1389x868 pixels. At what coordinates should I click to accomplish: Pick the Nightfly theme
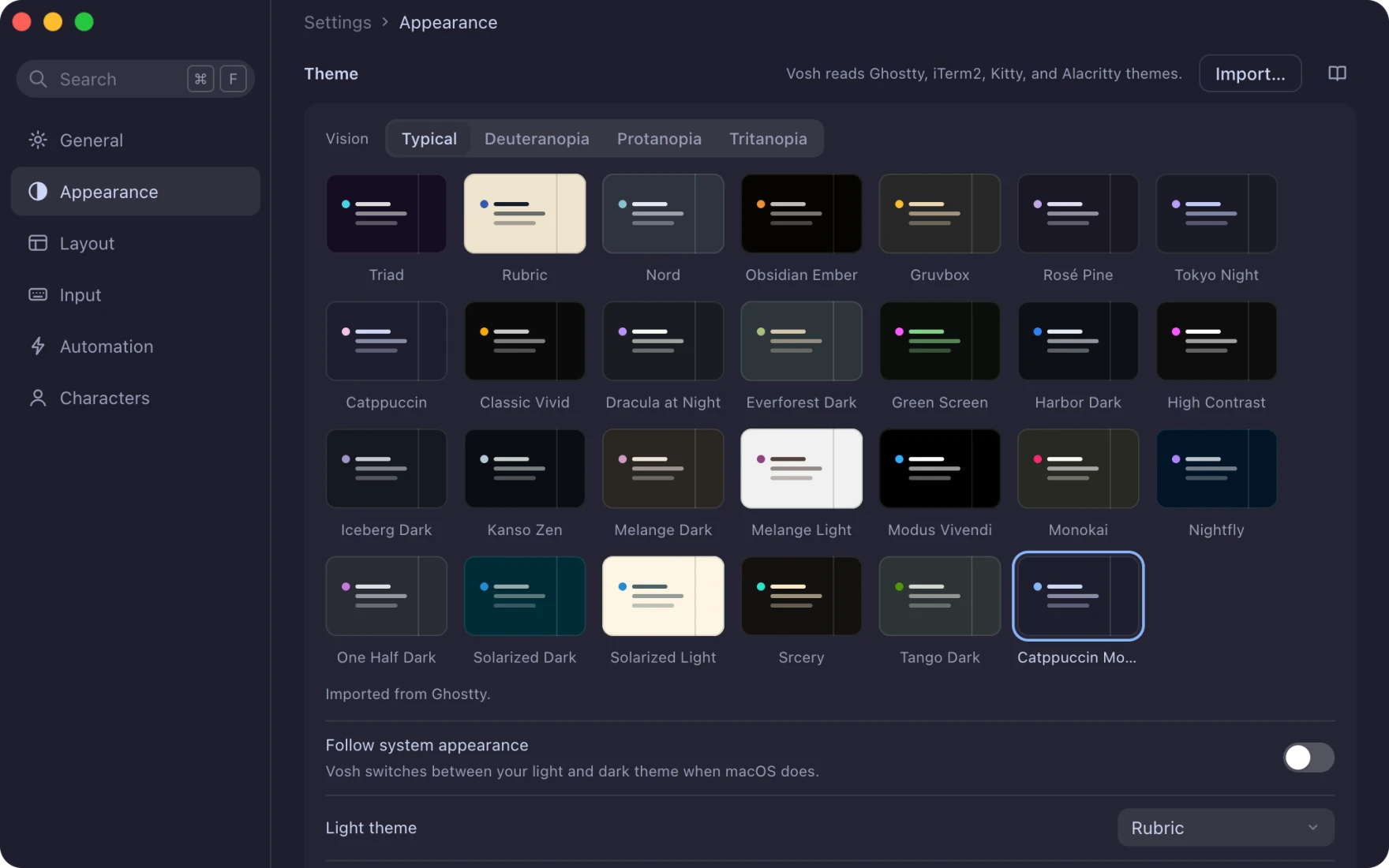pyautogui.click(x=1216, y=469)
